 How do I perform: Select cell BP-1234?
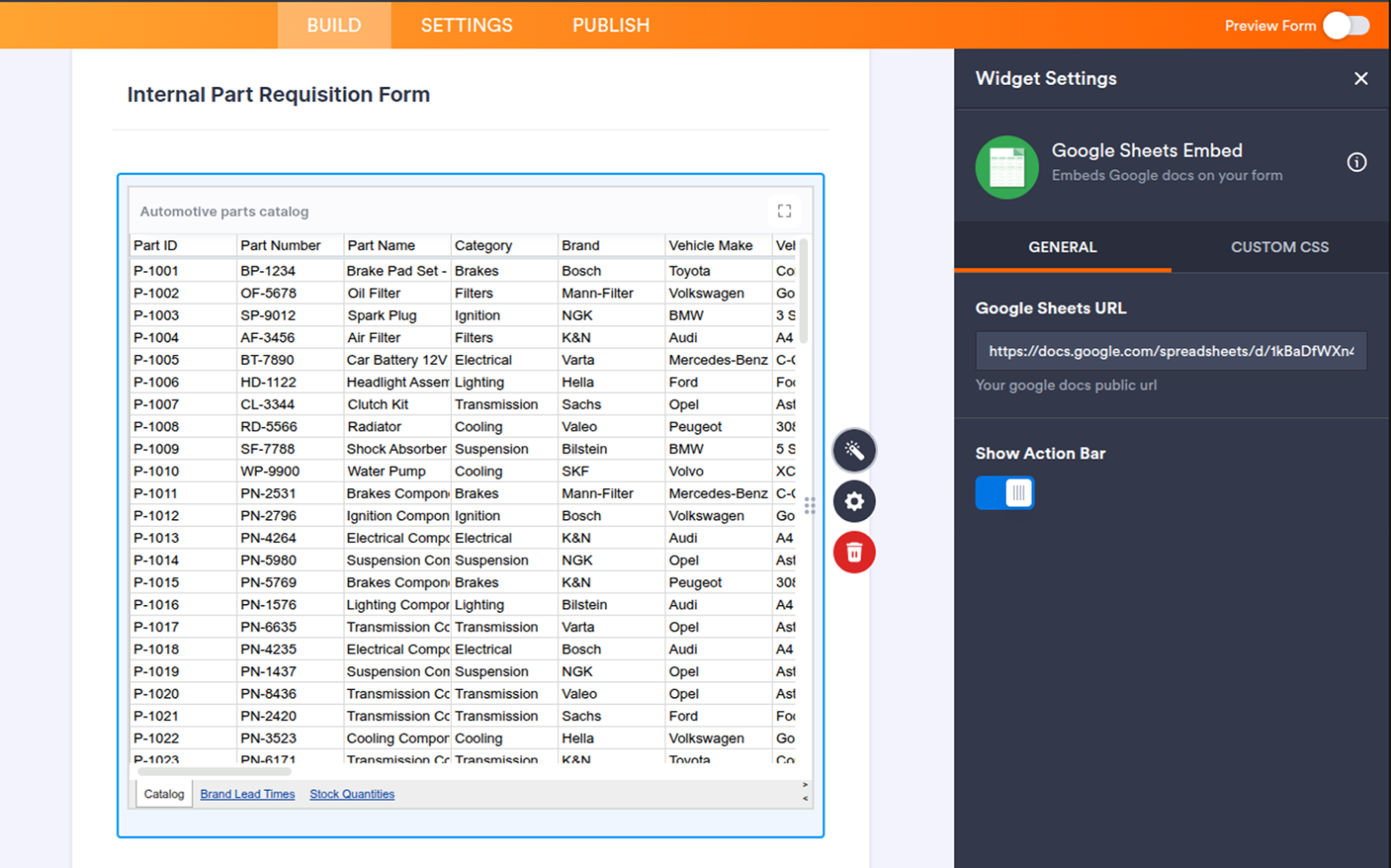(x=290, y=271)
